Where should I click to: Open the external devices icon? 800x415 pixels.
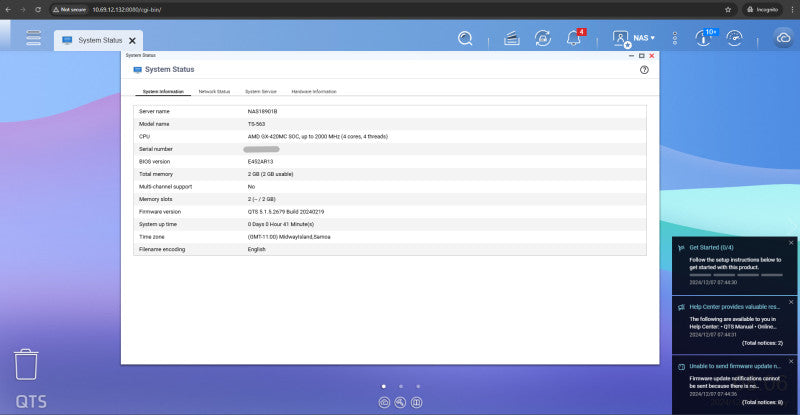542,38
